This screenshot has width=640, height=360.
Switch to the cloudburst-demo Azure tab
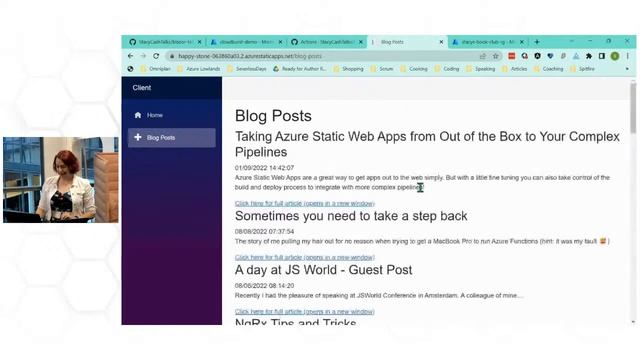point(245,42)
